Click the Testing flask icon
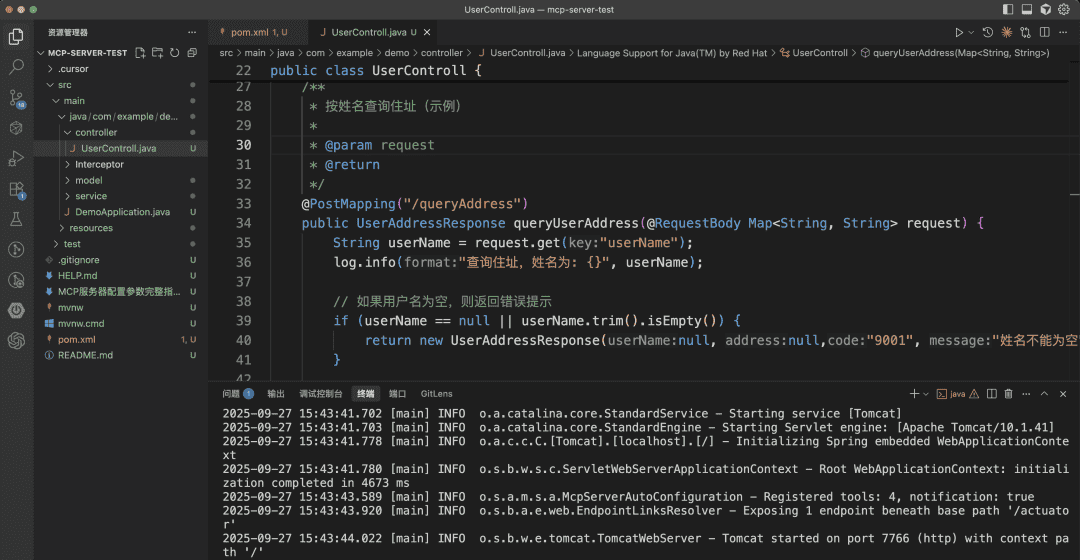This screenshot has width=1080, height=560. click(16, 219)
